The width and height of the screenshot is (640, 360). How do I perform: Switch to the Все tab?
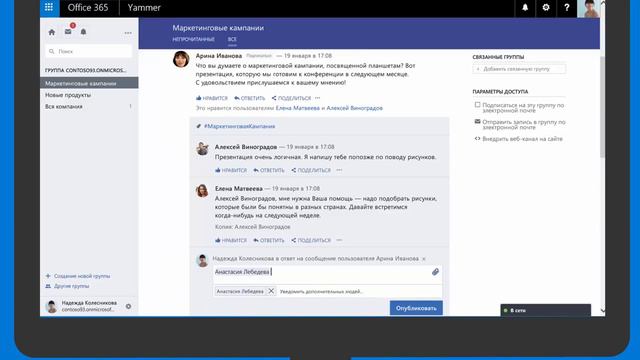(232, 39)
